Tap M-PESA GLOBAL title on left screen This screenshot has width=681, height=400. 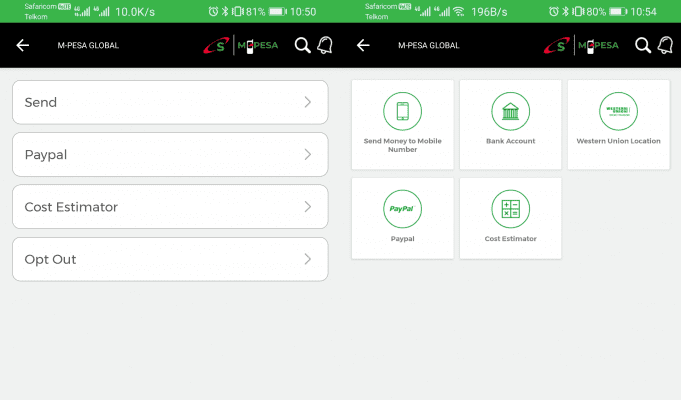click(88, 45)
